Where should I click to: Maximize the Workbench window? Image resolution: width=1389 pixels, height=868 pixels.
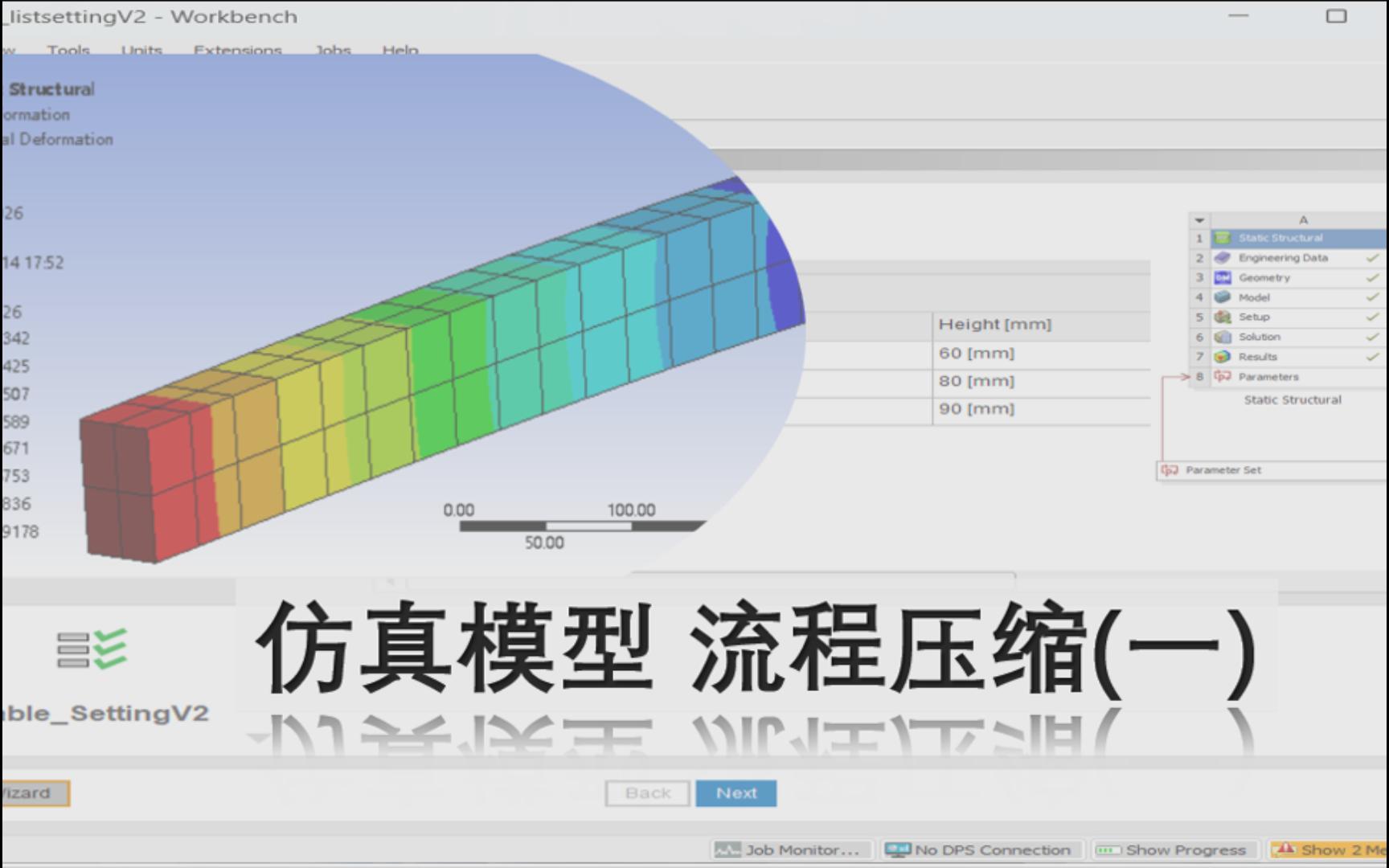point(1336,16)
